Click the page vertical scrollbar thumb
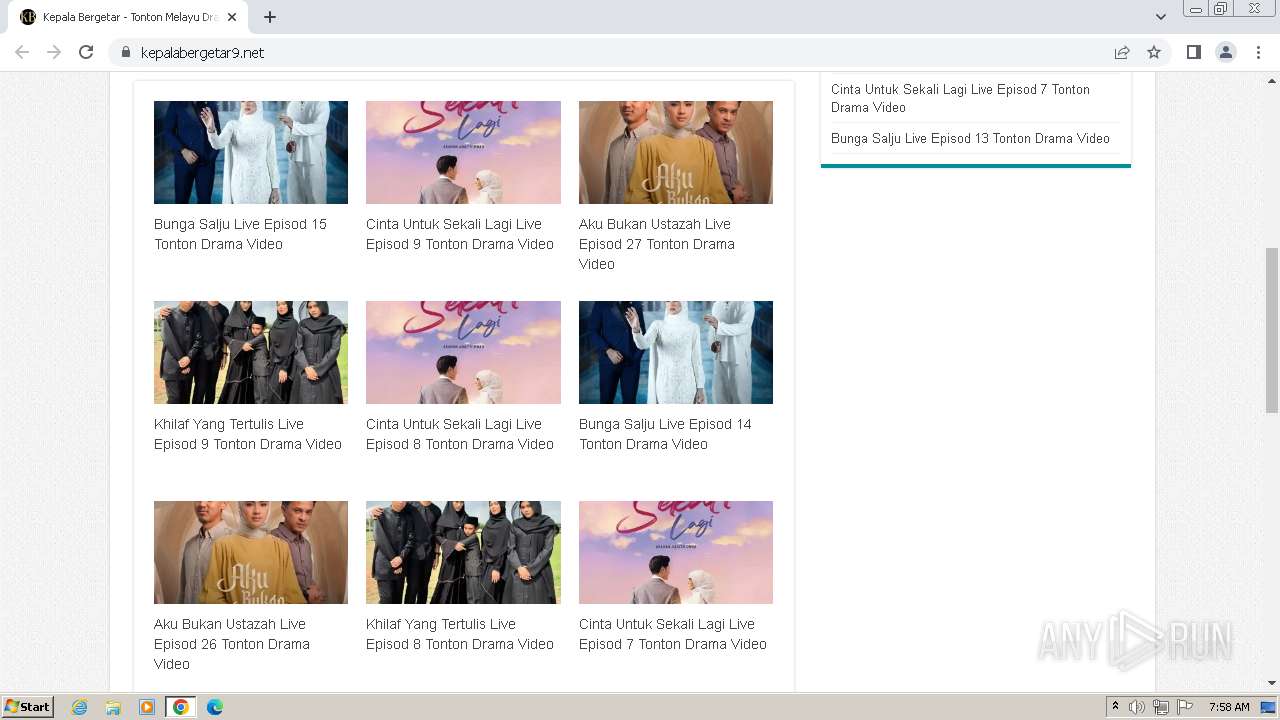 [1272, 330]
